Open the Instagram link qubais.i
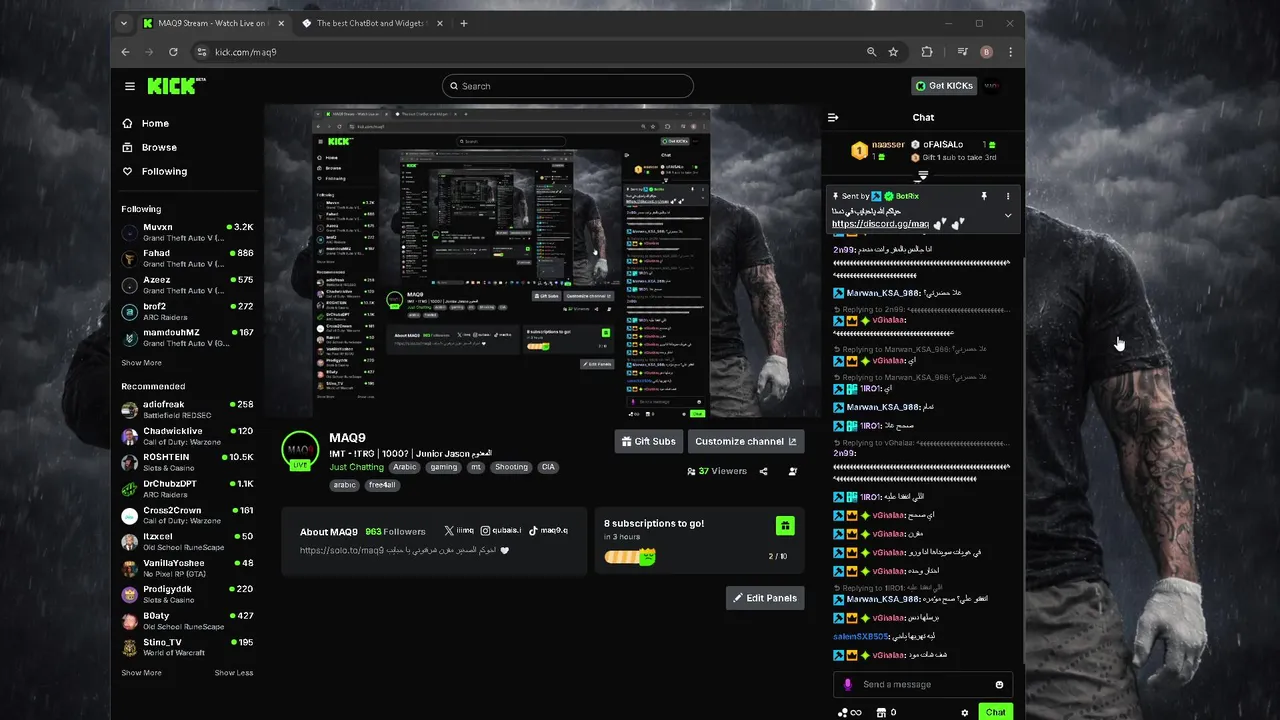Image resolution: width=1280 pixels, height=720 pixels. 501,531
